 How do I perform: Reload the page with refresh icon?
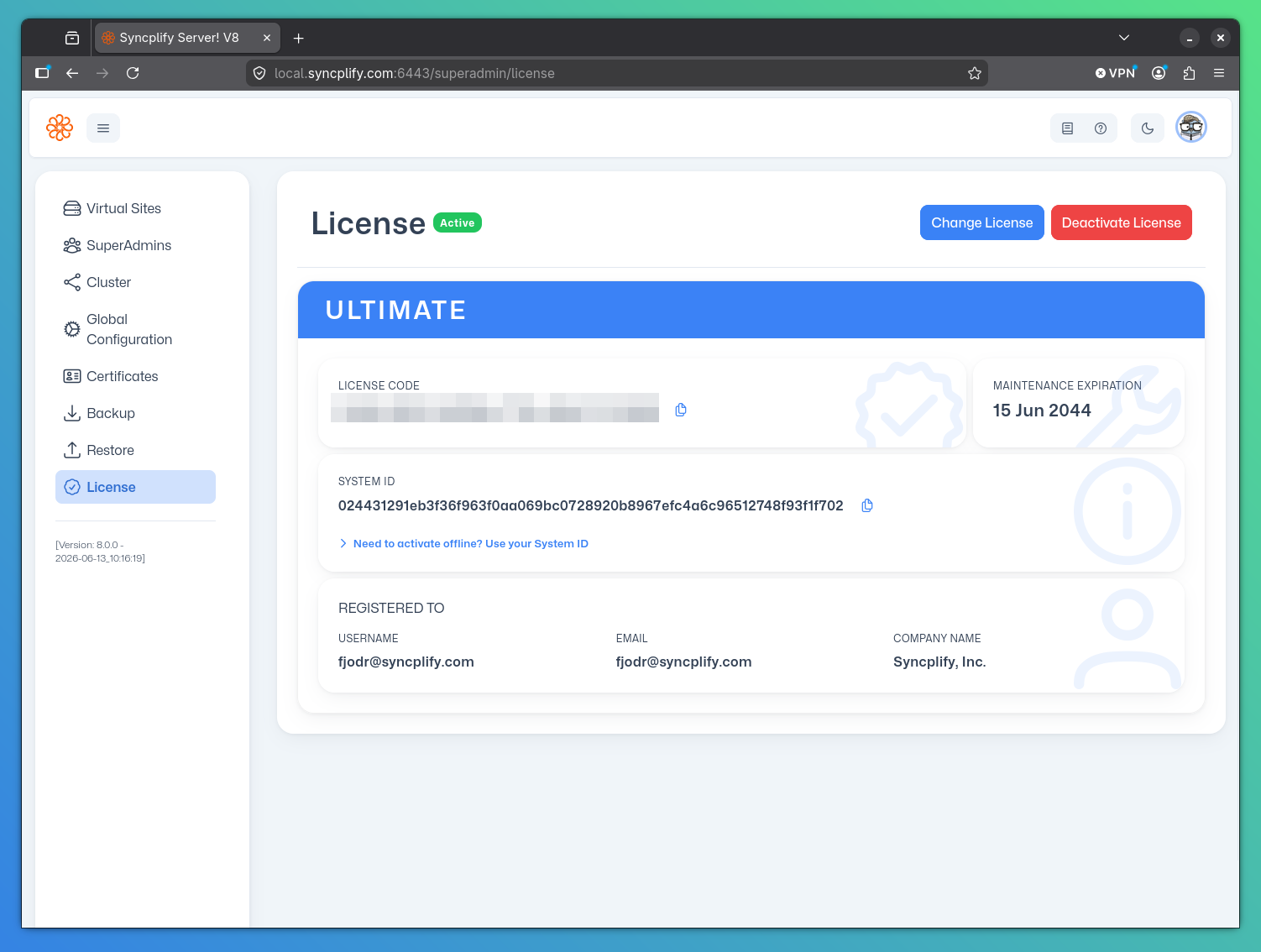coord(133,73)
